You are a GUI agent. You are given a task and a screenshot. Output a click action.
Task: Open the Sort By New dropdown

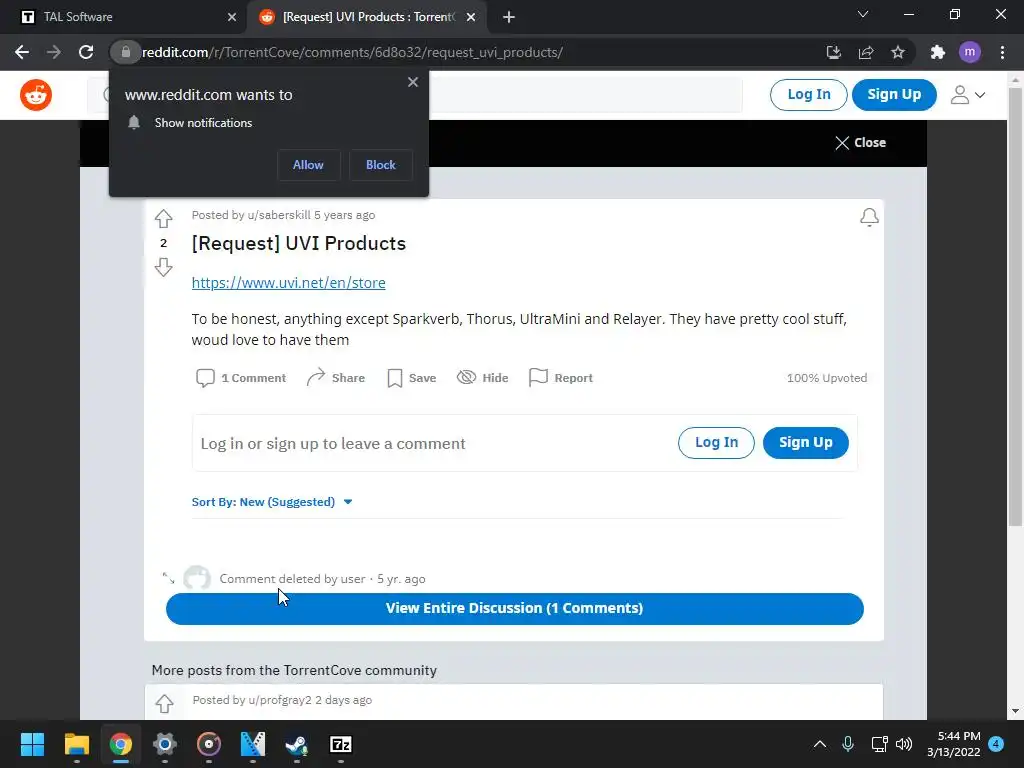pos(272,502)
